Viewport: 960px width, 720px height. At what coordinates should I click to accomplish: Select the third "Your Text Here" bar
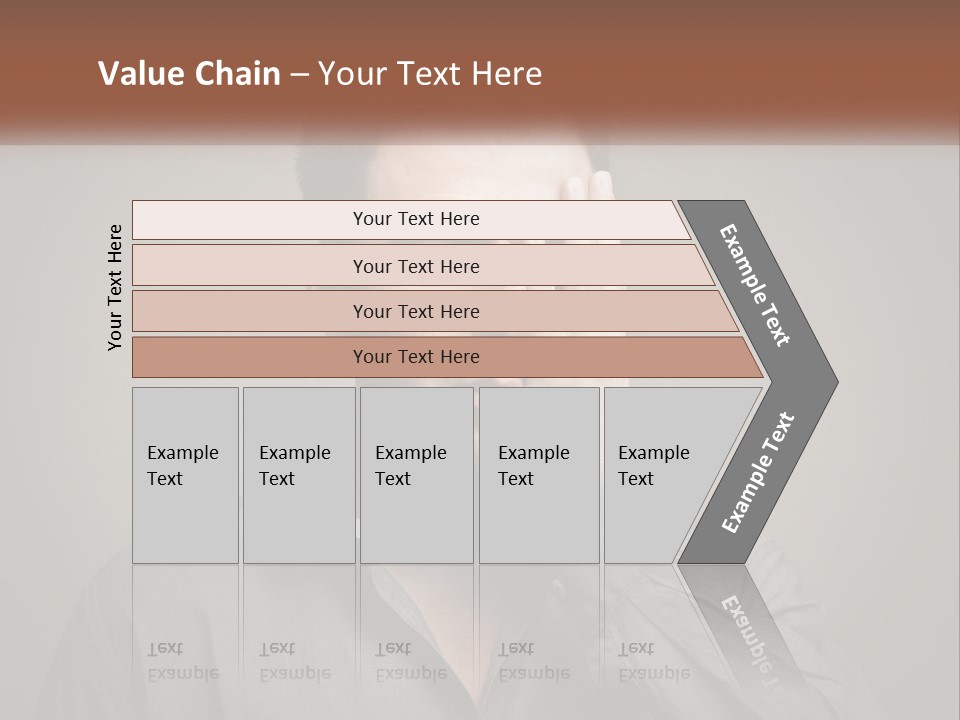[415, 311]
